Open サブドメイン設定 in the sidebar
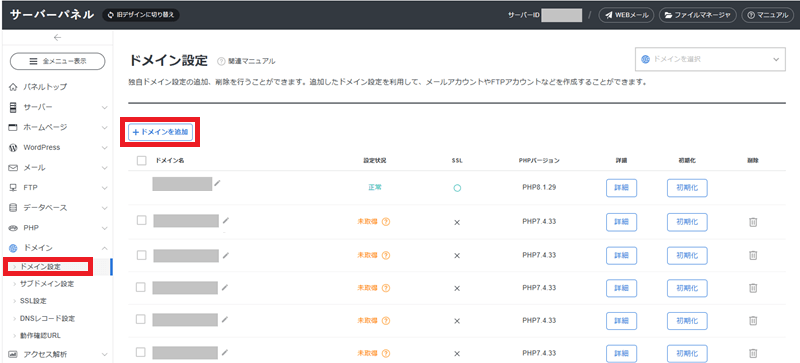800x363 pixels. tap(47, 284)
